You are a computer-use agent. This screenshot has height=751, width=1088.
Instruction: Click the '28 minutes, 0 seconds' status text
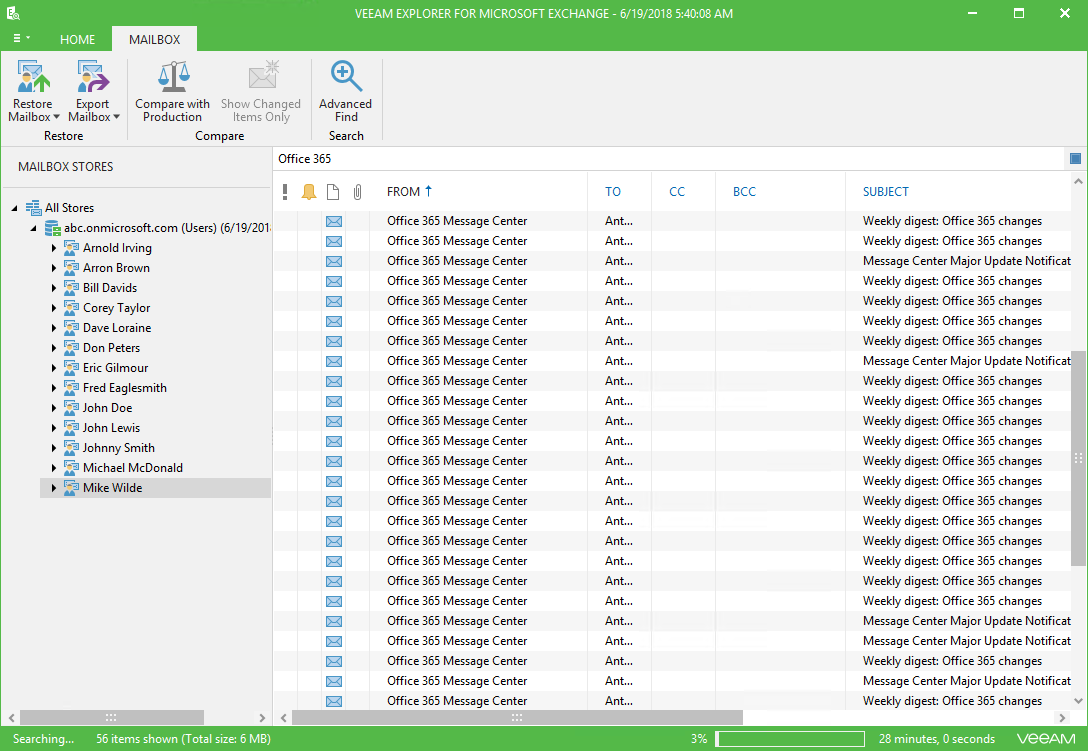[937, 739]
